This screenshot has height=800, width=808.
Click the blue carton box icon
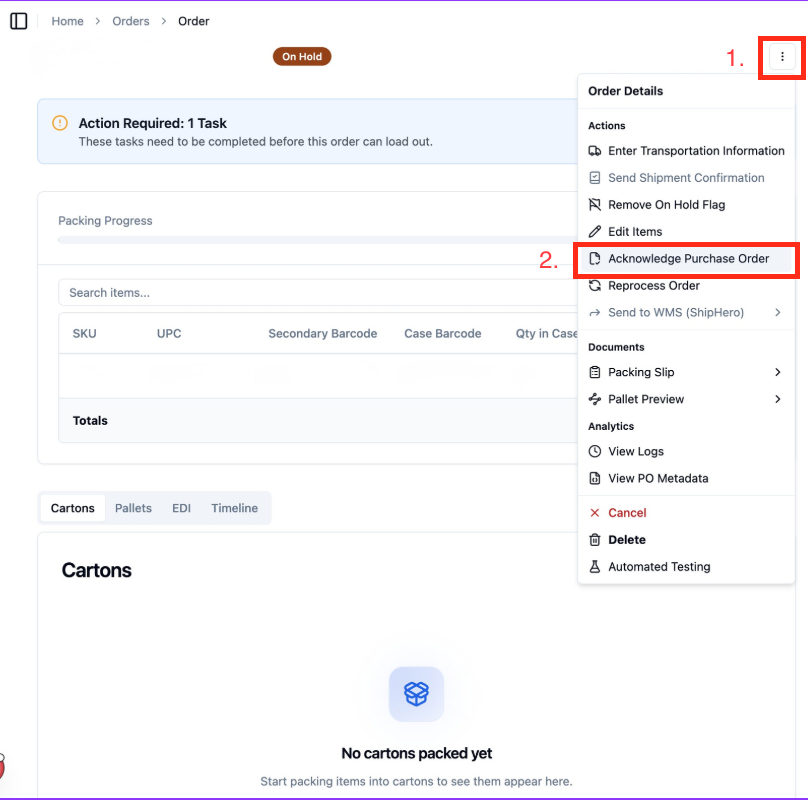point(416,694)
